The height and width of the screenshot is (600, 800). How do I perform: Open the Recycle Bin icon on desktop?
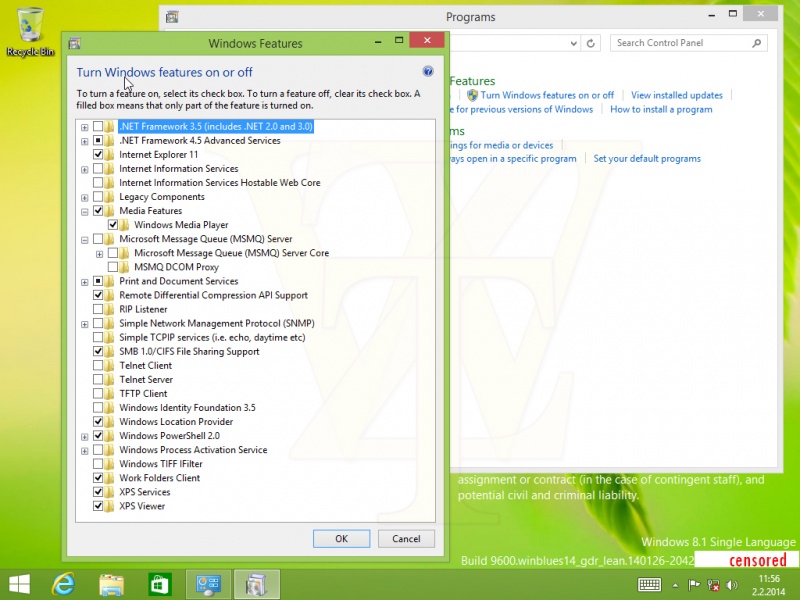click(x=30, y=31)
